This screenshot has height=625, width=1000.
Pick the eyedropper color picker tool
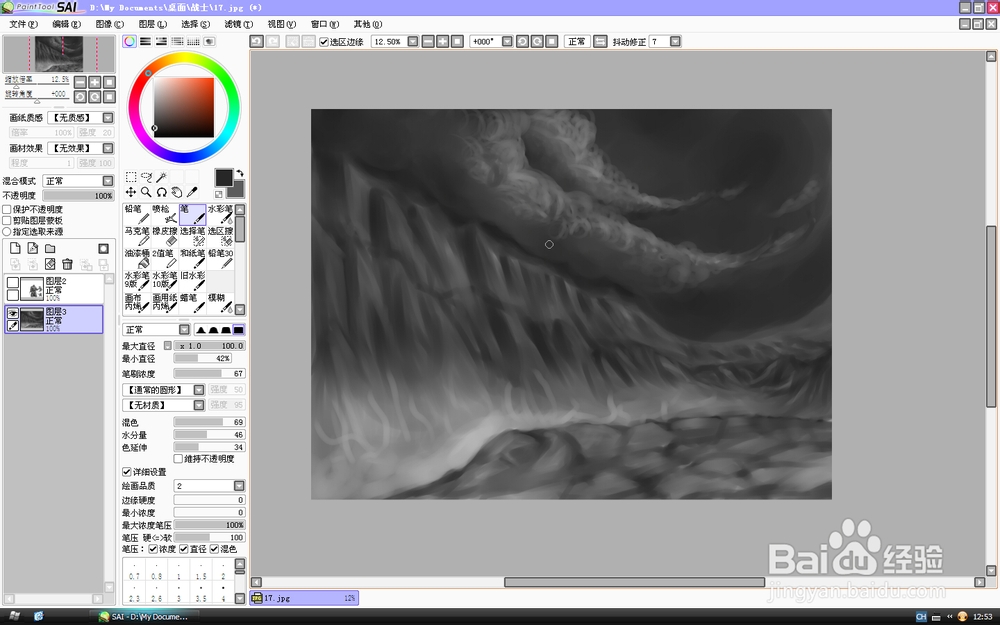[192, 192]
